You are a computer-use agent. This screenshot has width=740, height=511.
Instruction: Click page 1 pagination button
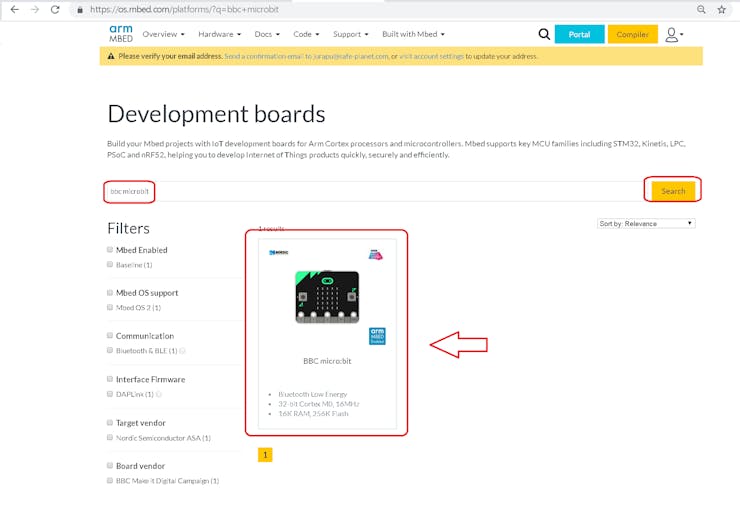(x=265, y=455)
